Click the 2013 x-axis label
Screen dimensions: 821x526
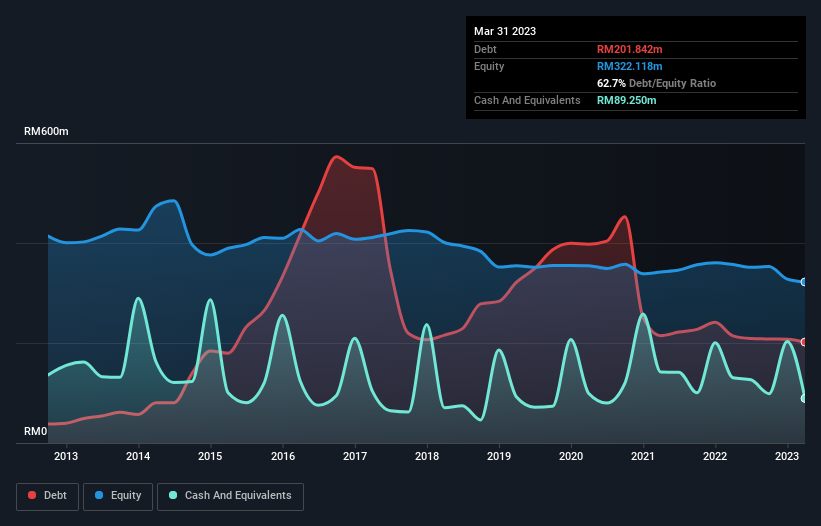(x=66, y=456)
